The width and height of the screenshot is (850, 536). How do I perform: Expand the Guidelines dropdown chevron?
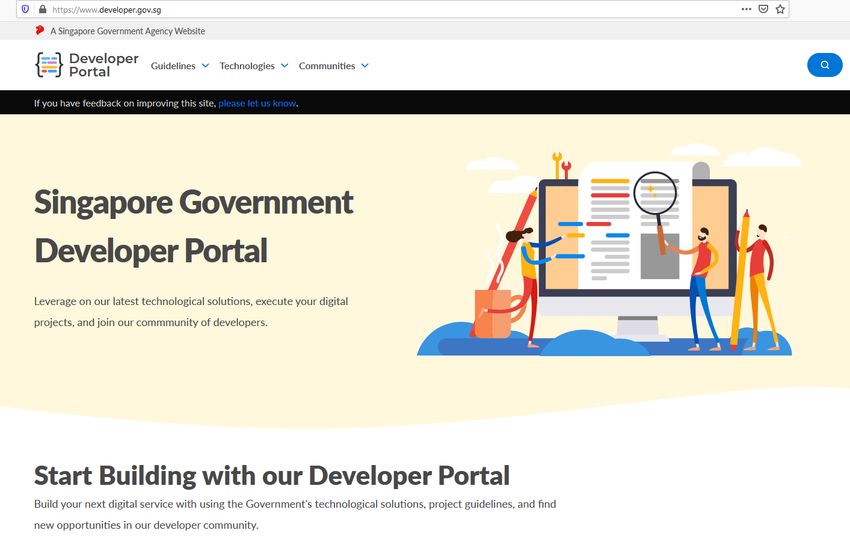tap(205, 66)
